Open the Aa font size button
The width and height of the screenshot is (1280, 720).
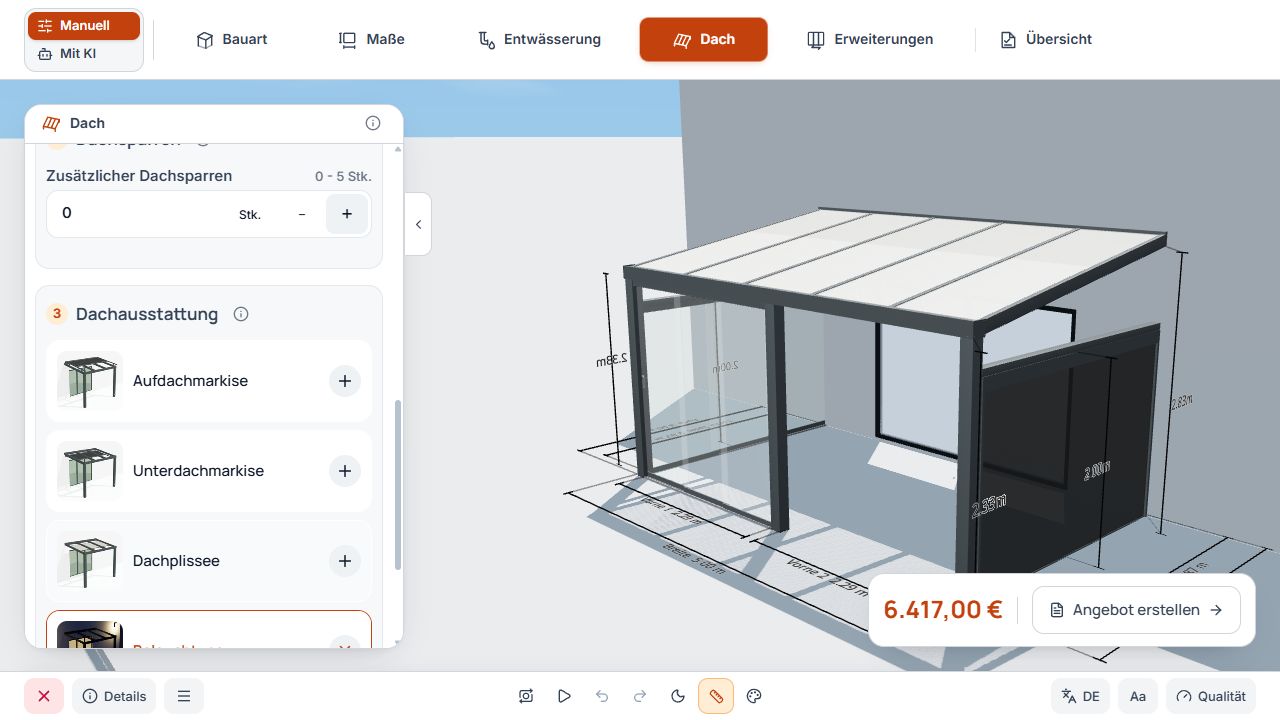1138,696
